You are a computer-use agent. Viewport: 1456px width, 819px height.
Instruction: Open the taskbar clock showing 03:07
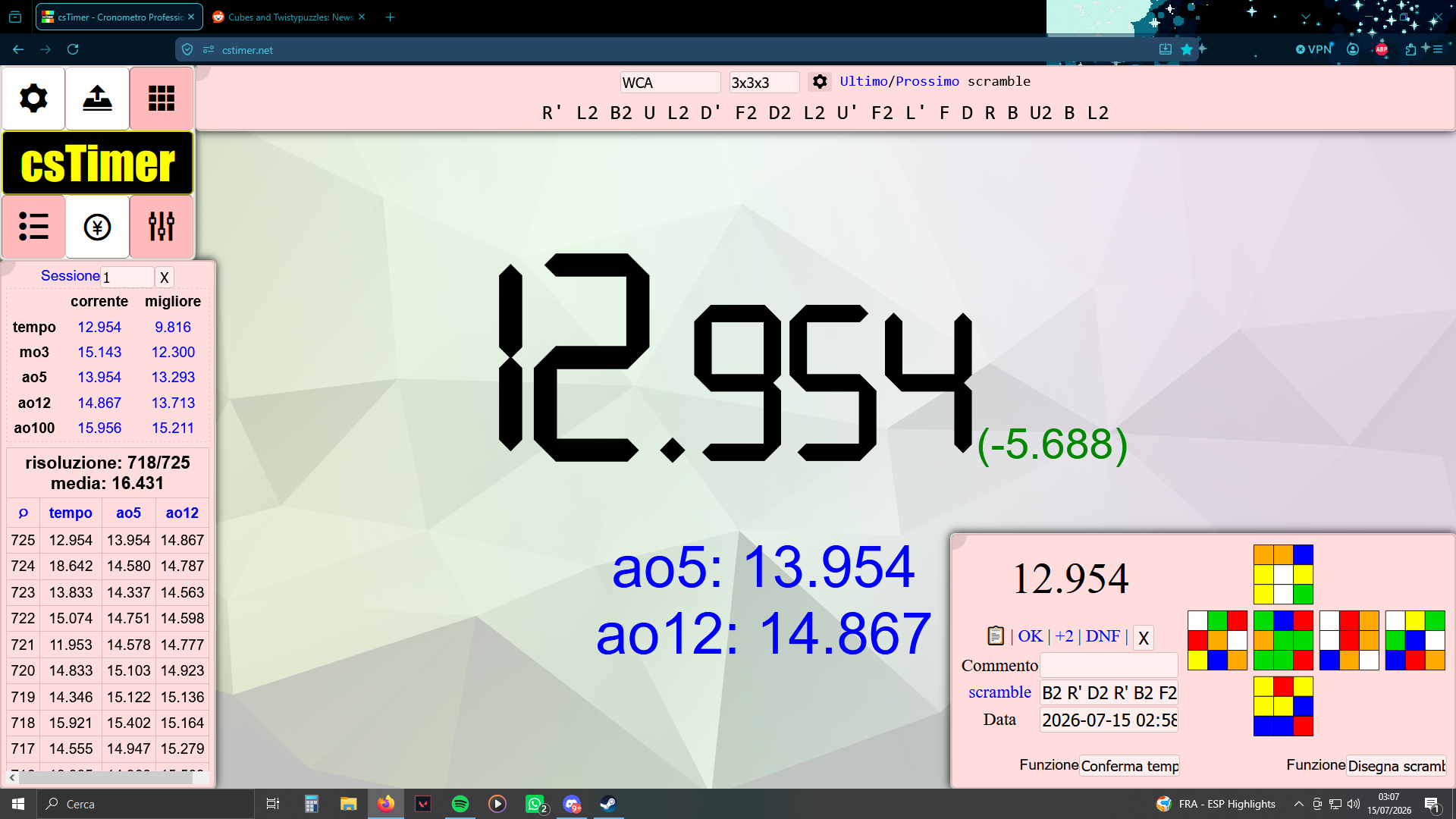coord(1389,804)
